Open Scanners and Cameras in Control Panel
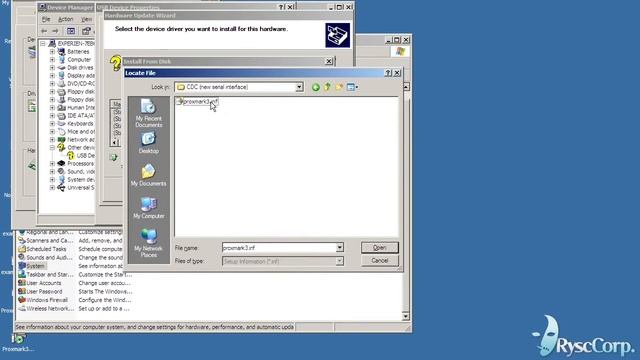 [x=46, y=240]
